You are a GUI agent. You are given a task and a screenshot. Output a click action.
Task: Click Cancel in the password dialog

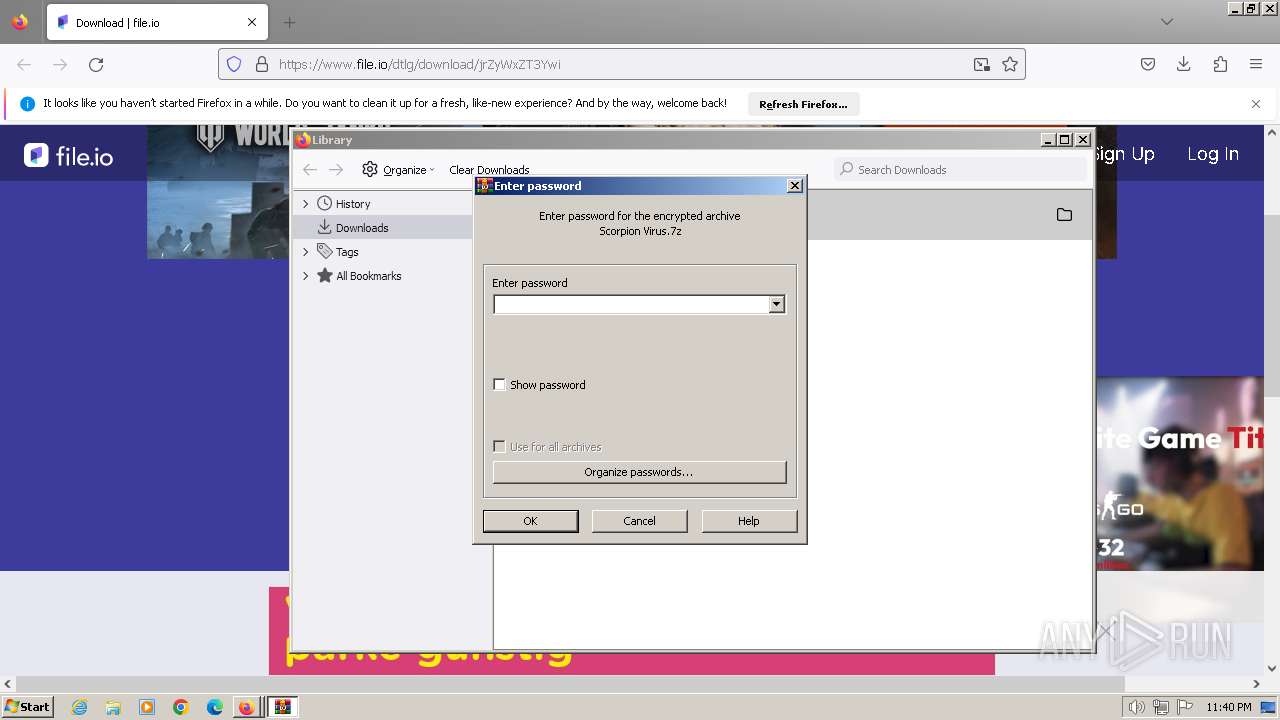(x=639, y=521)
